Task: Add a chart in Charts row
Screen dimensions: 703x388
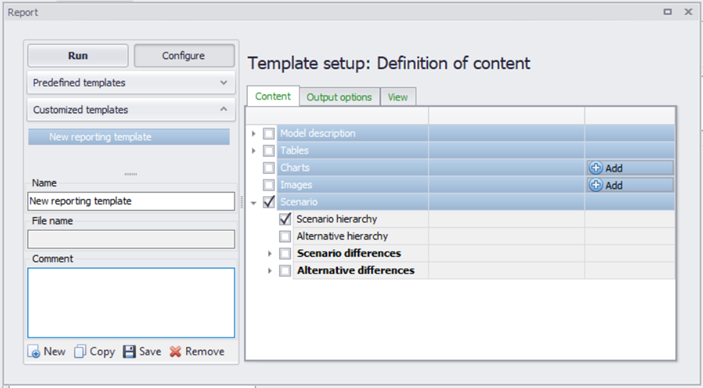Action: (x=629, y=168)
